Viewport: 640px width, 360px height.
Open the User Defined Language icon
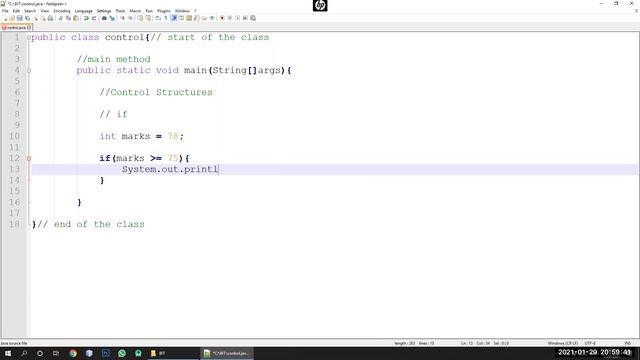(x=182, y=18)
